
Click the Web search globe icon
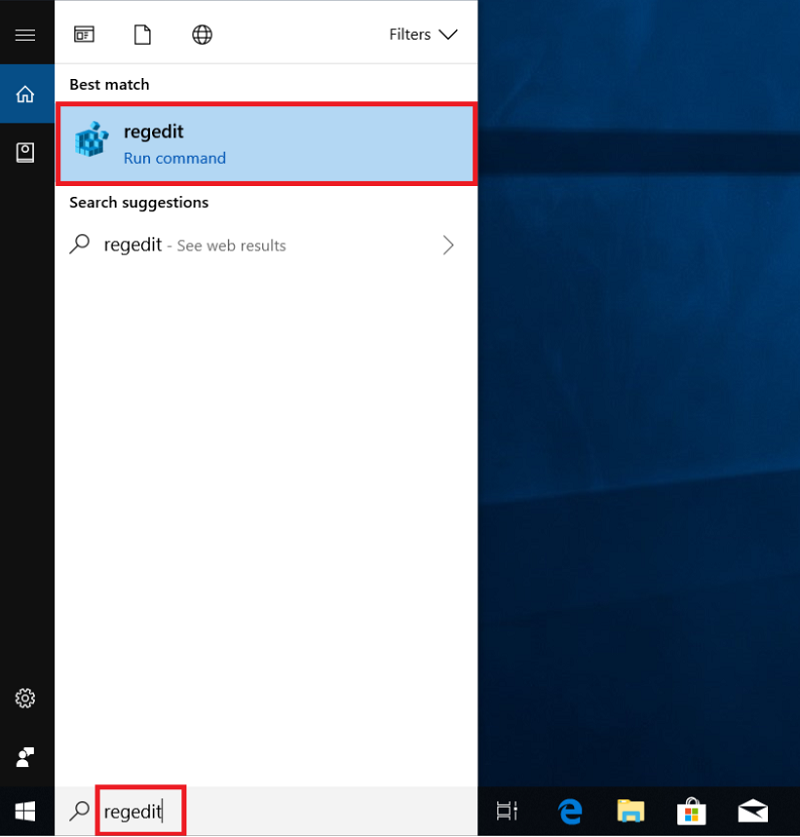[x=201, y=33]
